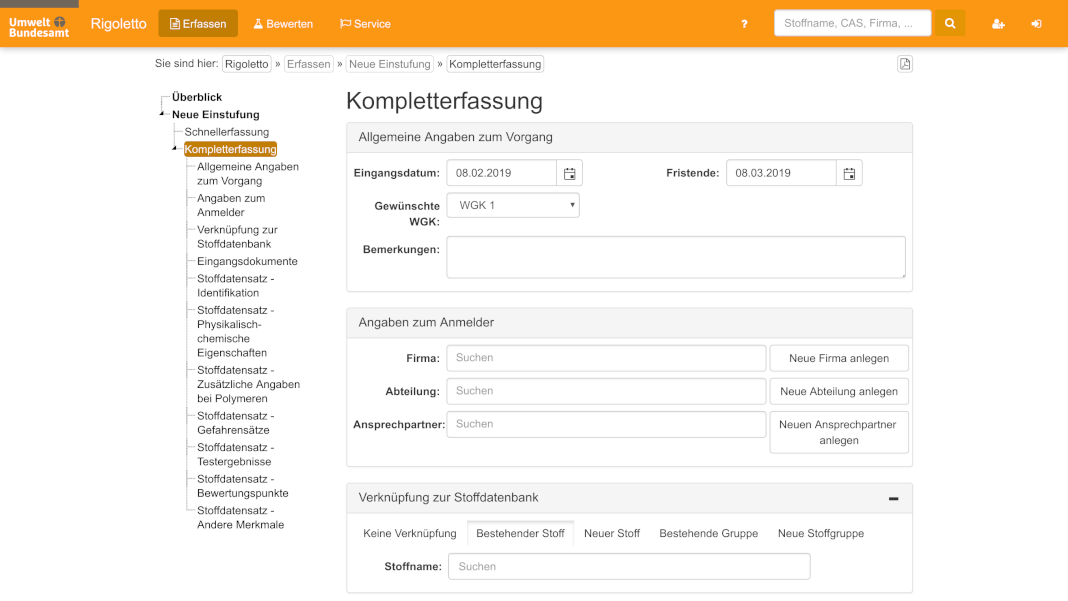This screenshot has width=1068, height=601.
Task: Jump to Verknüpfung zur Stoffdatenbank in sidebar
Action: (237, 236)
